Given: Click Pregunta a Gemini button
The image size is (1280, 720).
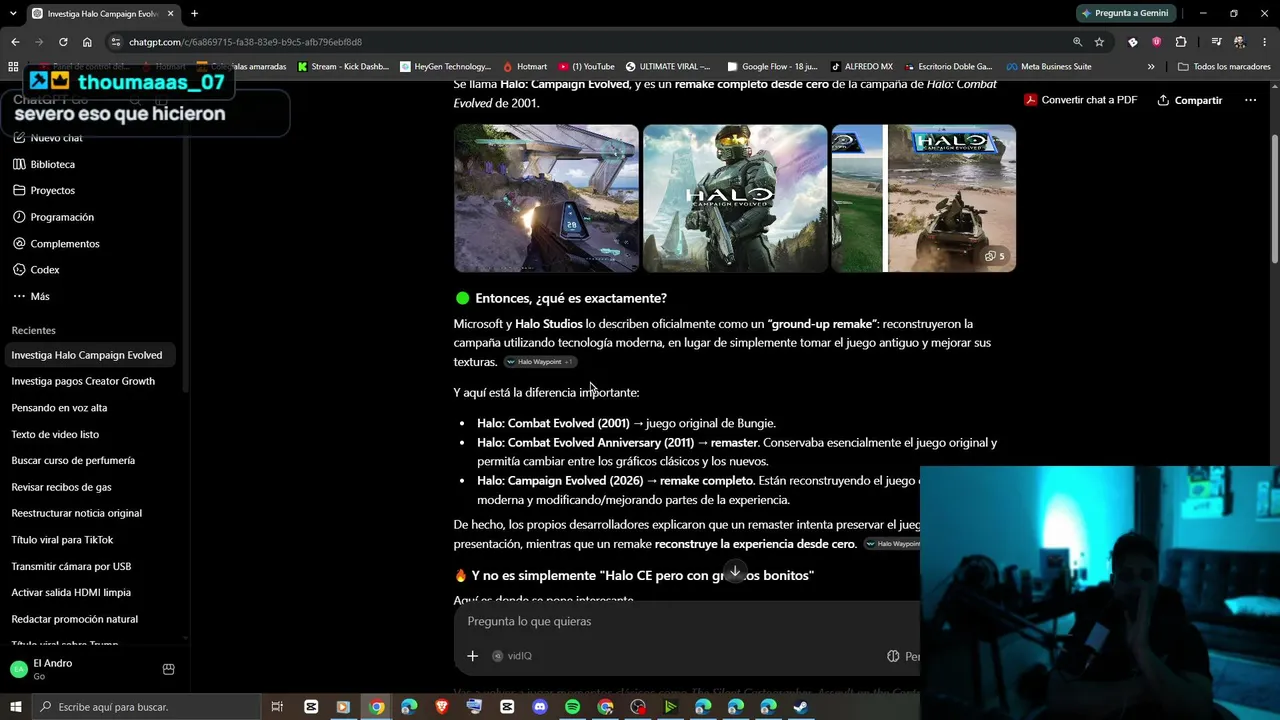Looking at the screenshot, I should [1124, 13].
